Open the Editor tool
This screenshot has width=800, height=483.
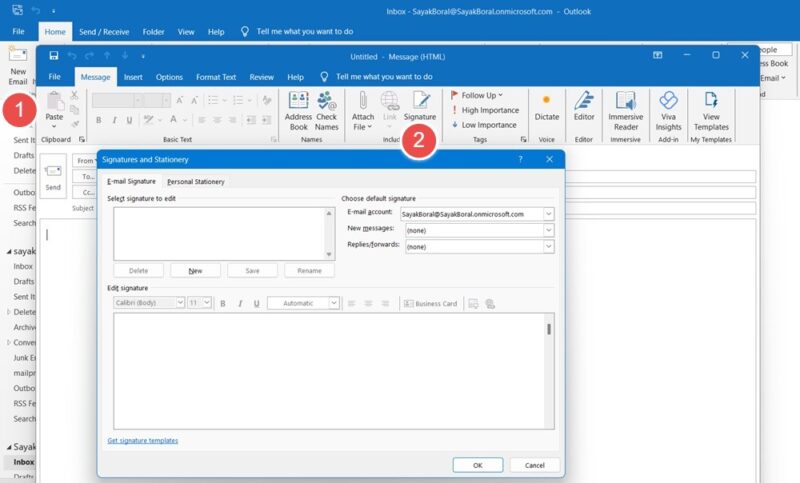pyautogui.click(x=584, y=106)
